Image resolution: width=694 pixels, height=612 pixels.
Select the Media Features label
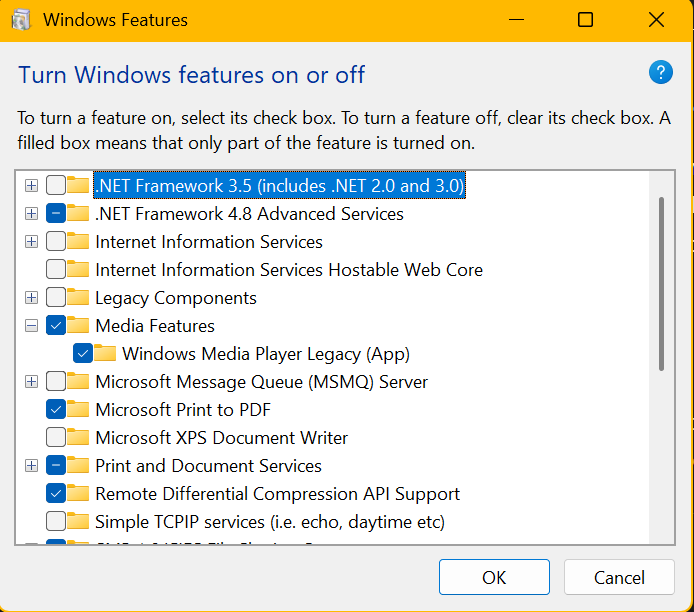(155, 326)
